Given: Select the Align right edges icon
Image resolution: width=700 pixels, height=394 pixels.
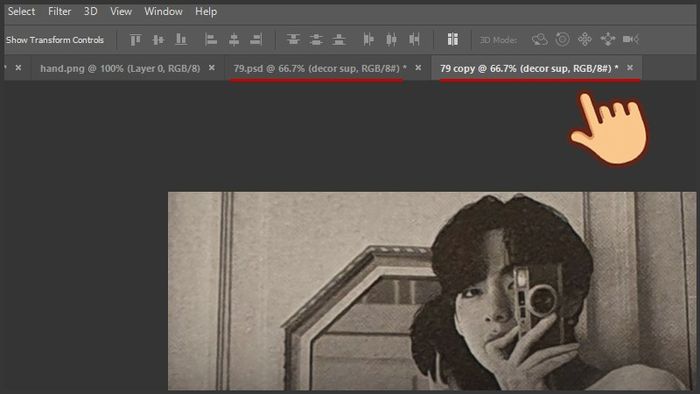Looking at the screenshot, I should tap(256, 40).
